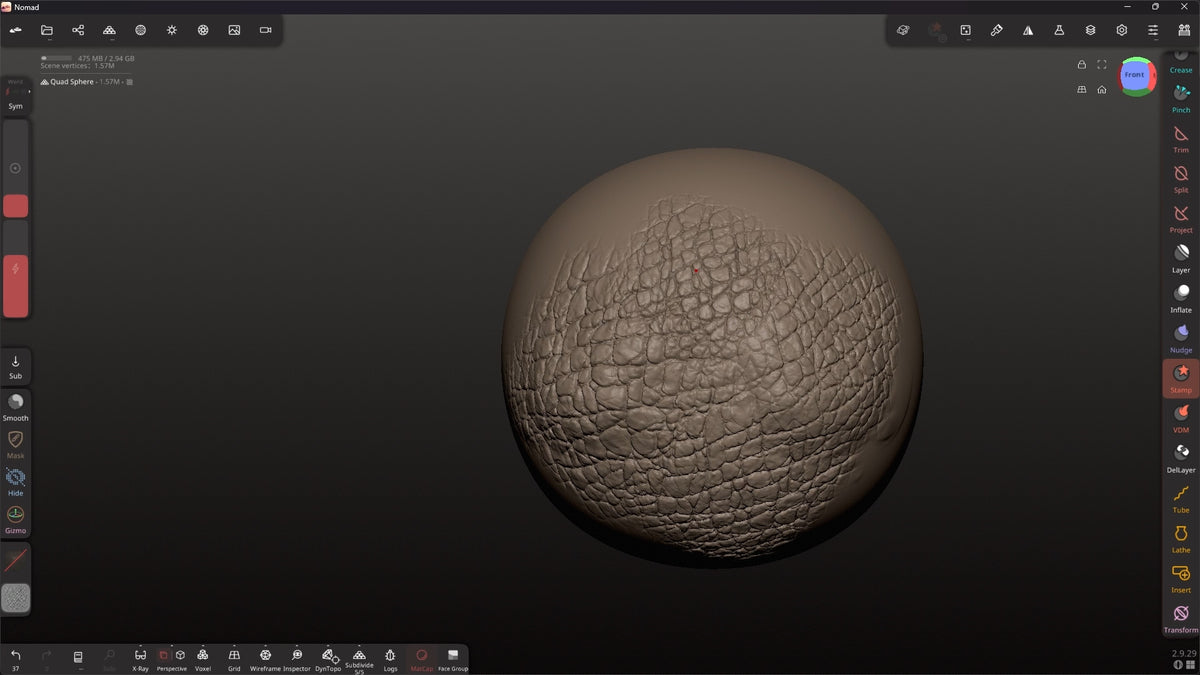The image size is (1200, 675).
Task: Toggle Sub subtract mode
Action: (x=15, y=366)
